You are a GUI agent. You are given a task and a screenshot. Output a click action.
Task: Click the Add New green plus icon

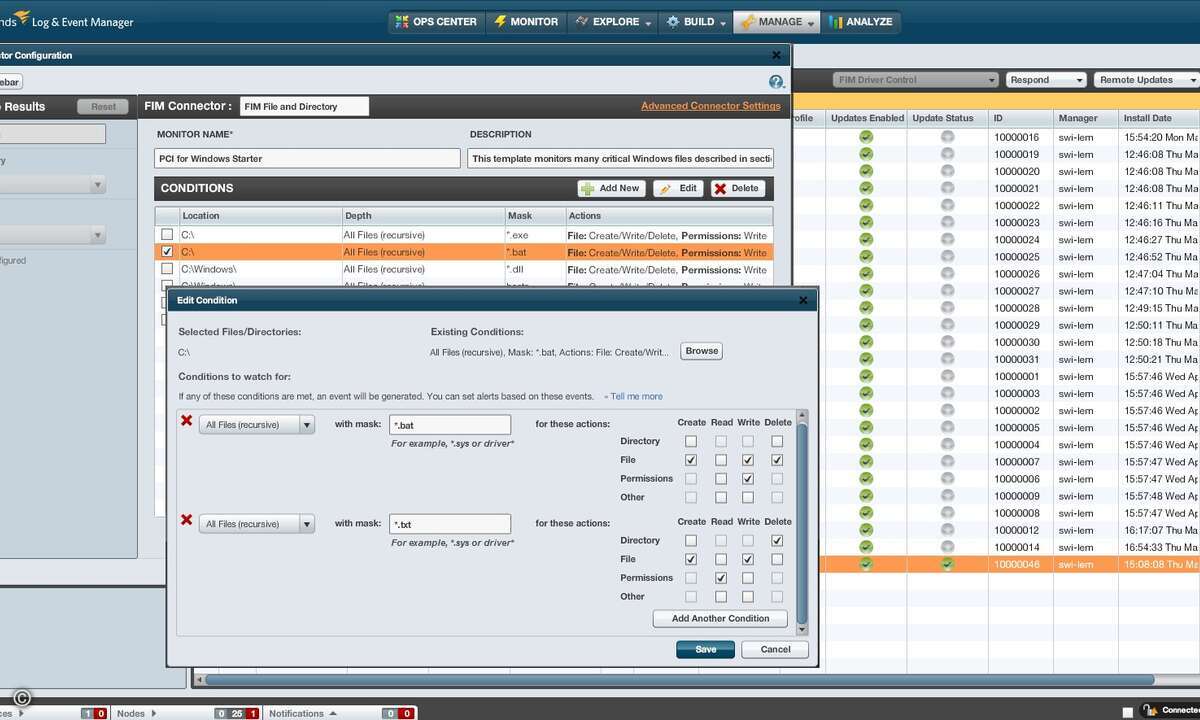coord(586,188)
